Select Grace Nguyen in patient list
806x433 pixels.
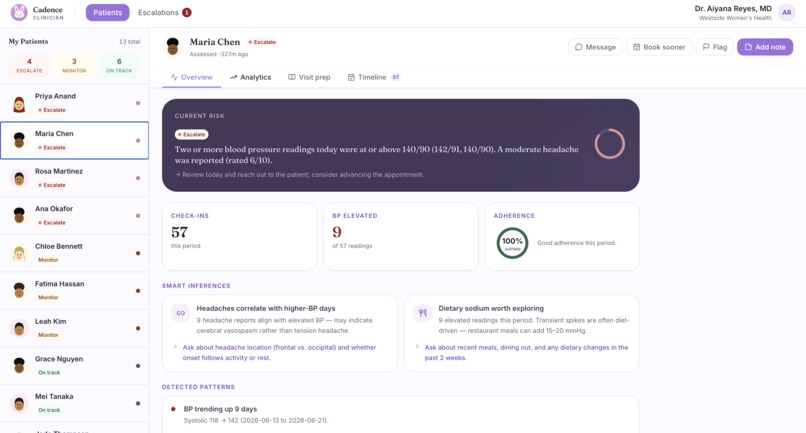[x=75, y=366]
